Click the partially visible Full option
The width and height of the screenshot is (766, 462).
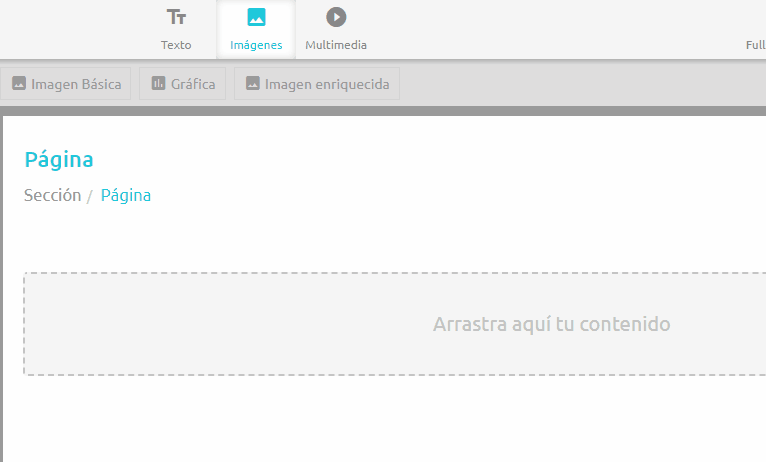point(756,45)
